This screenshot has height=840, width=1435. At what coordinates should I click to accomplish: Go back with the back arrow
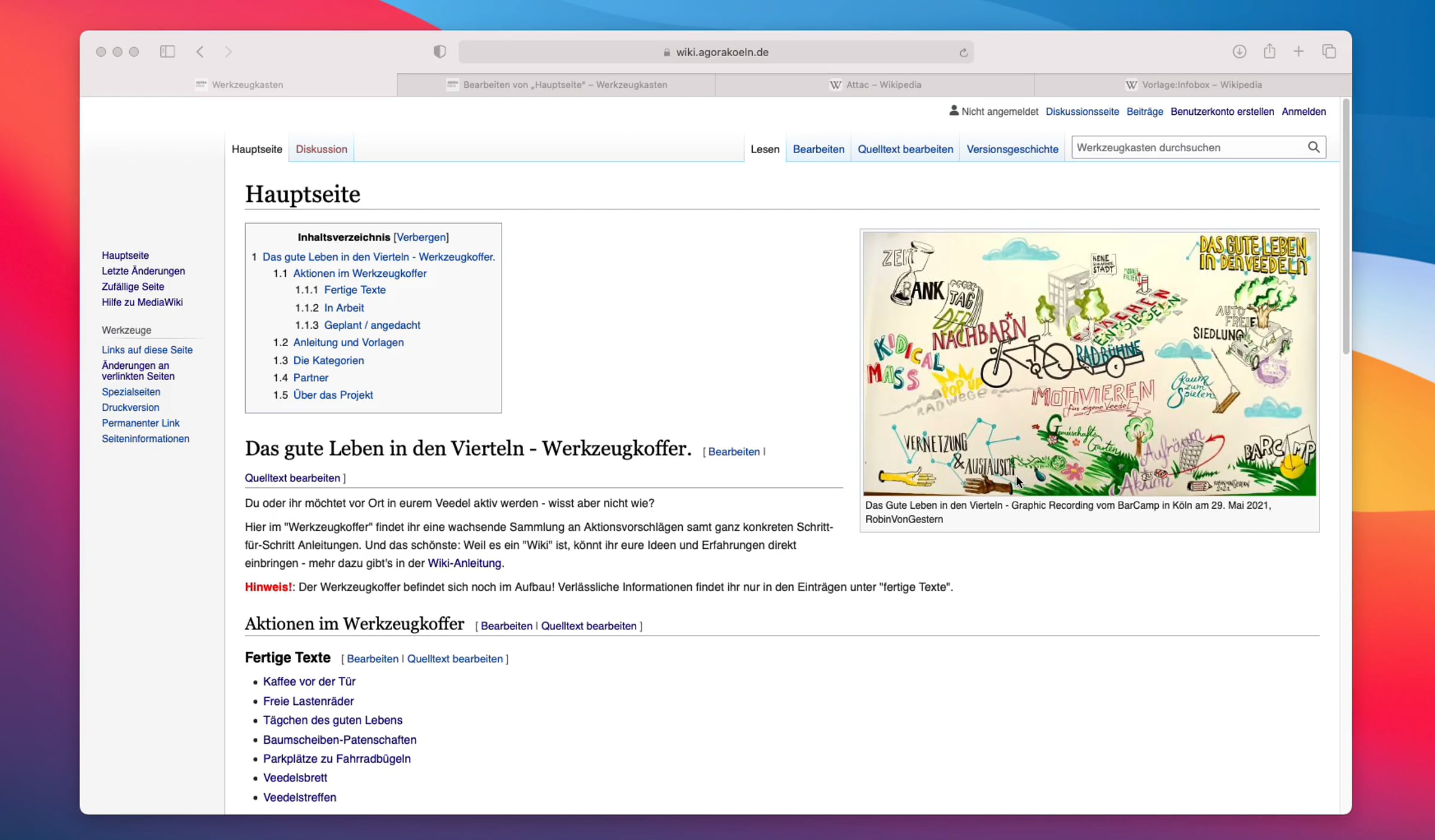200,51
